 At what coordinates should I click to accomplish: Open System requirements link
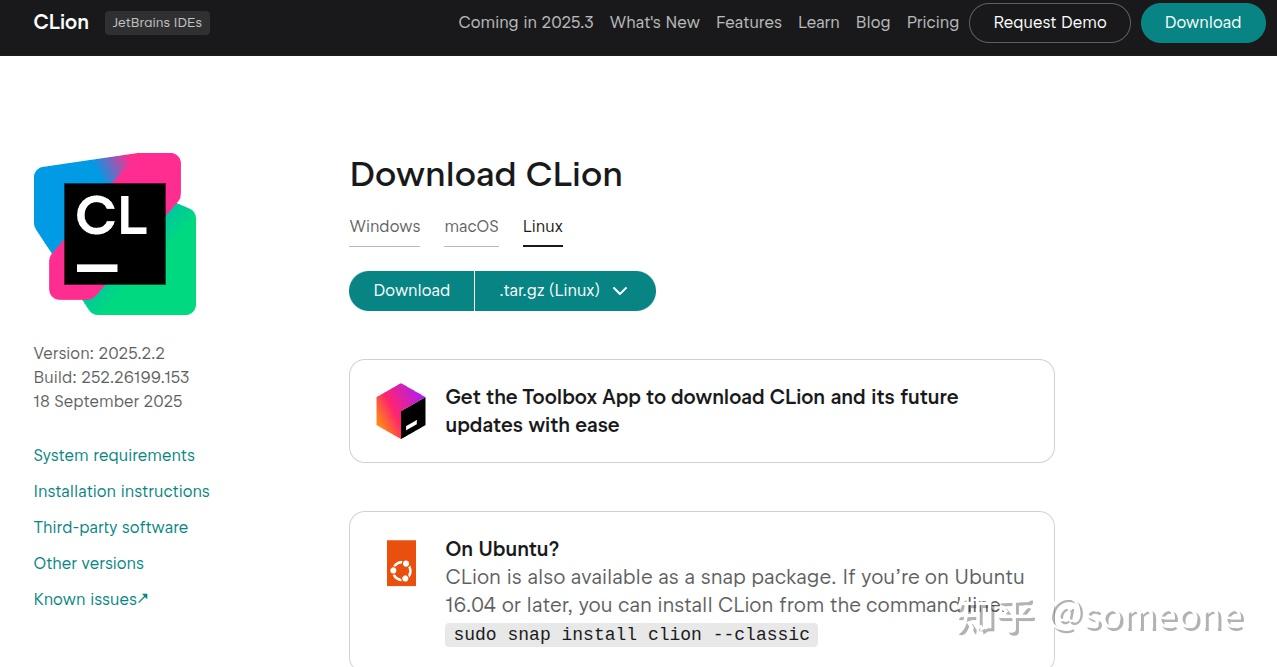point(113,455)
